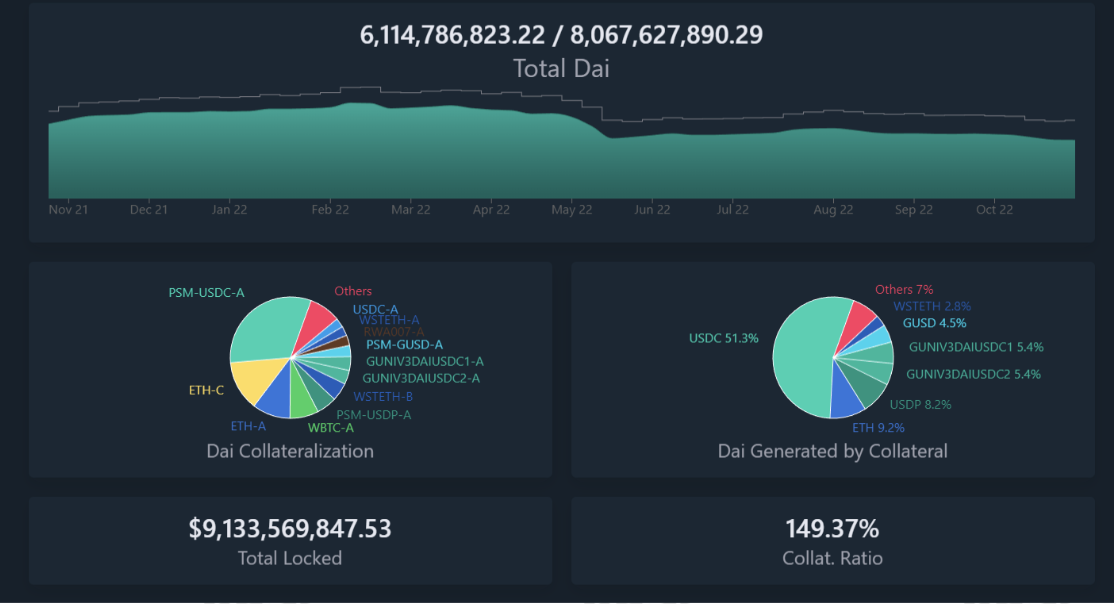Click the Apr 22 axis label
The height and width of the screenshot is (604, 1114).
(x=491, y=210)
